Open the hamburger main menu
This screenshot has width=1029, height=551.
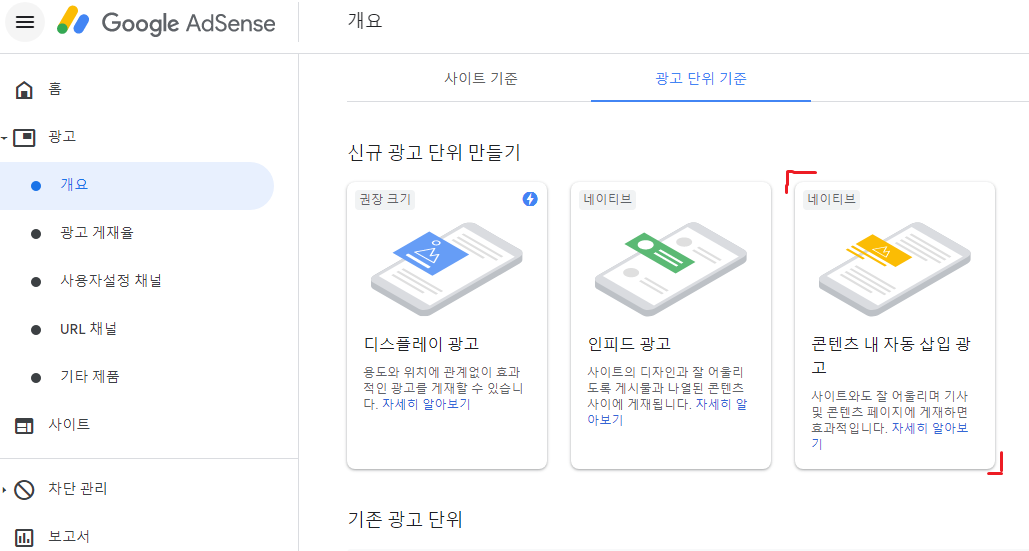[25, 22]
